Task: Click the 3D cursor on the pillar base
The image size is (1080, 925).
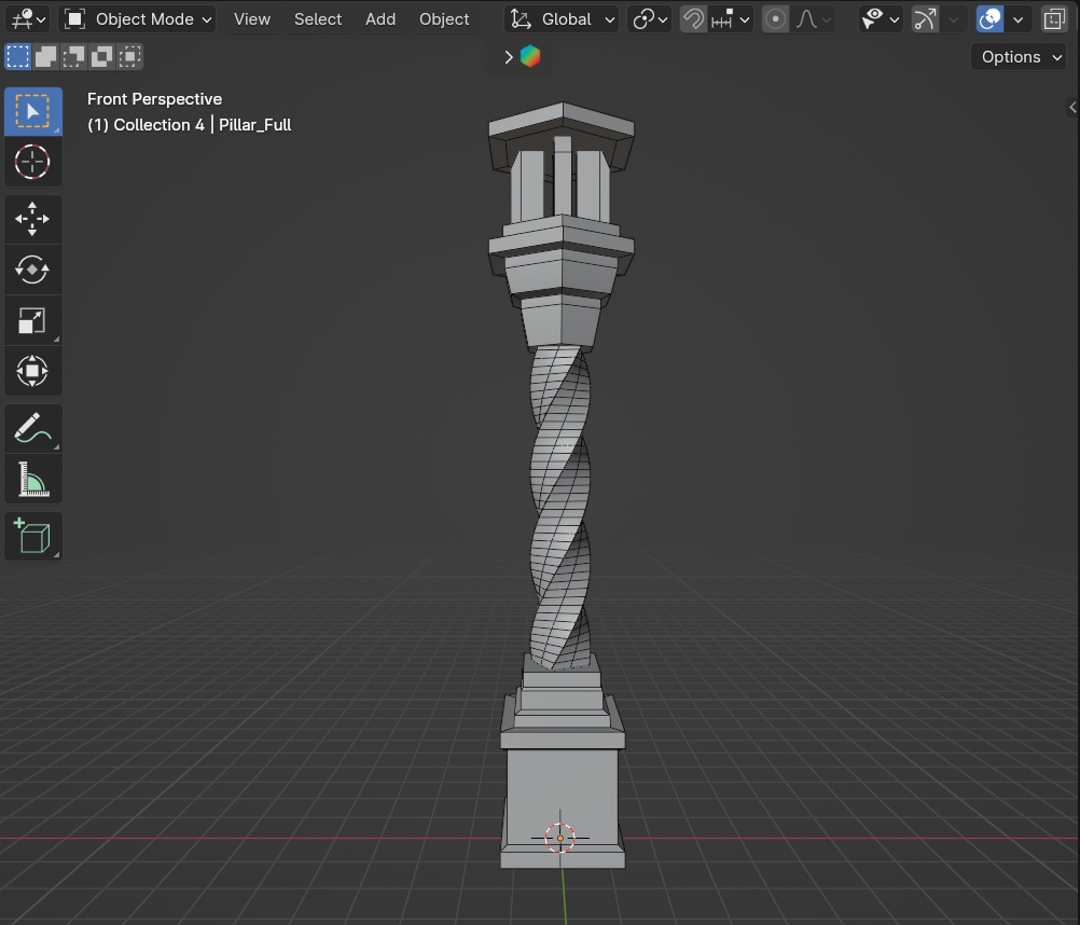Action: [x=560, y=838]
